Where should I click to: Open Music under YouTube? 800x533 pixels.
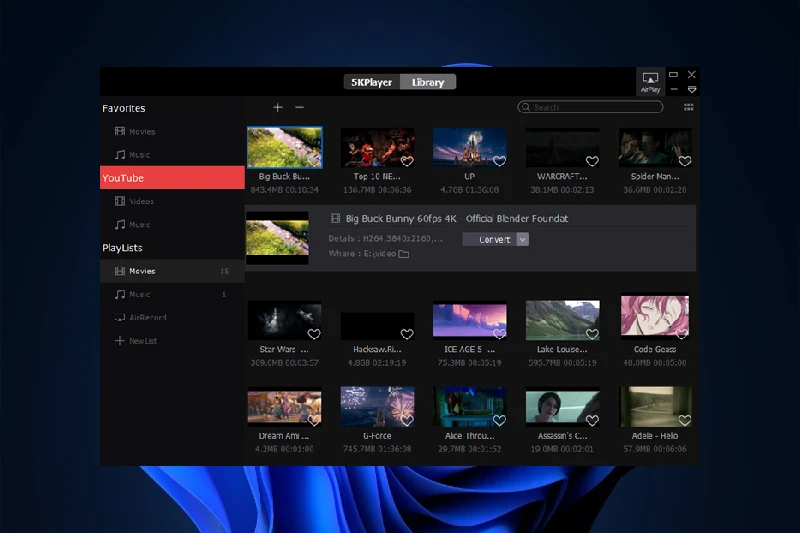(x=172, y=224)
